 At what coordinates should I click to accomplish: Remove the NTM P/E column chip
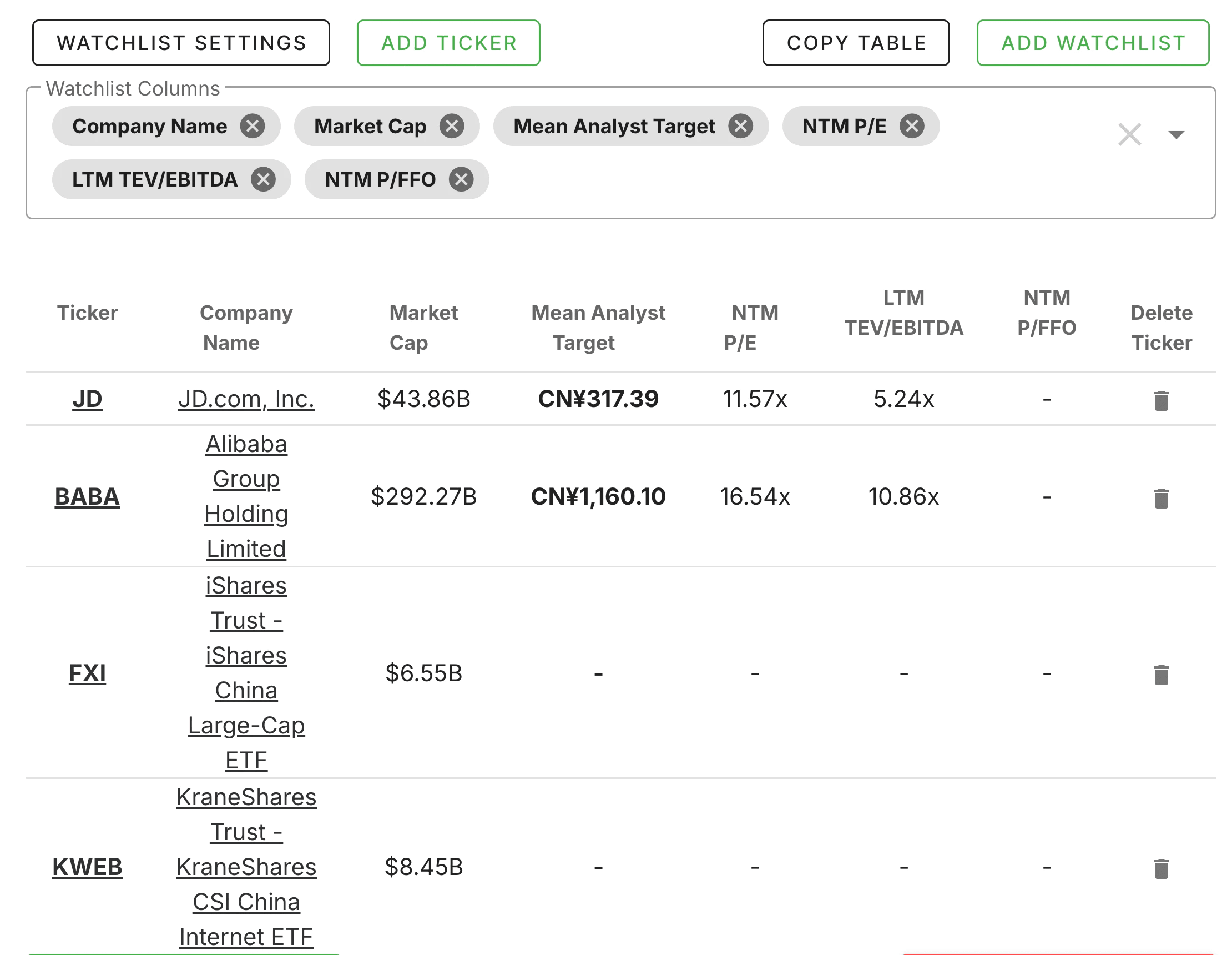pos(912,126)
